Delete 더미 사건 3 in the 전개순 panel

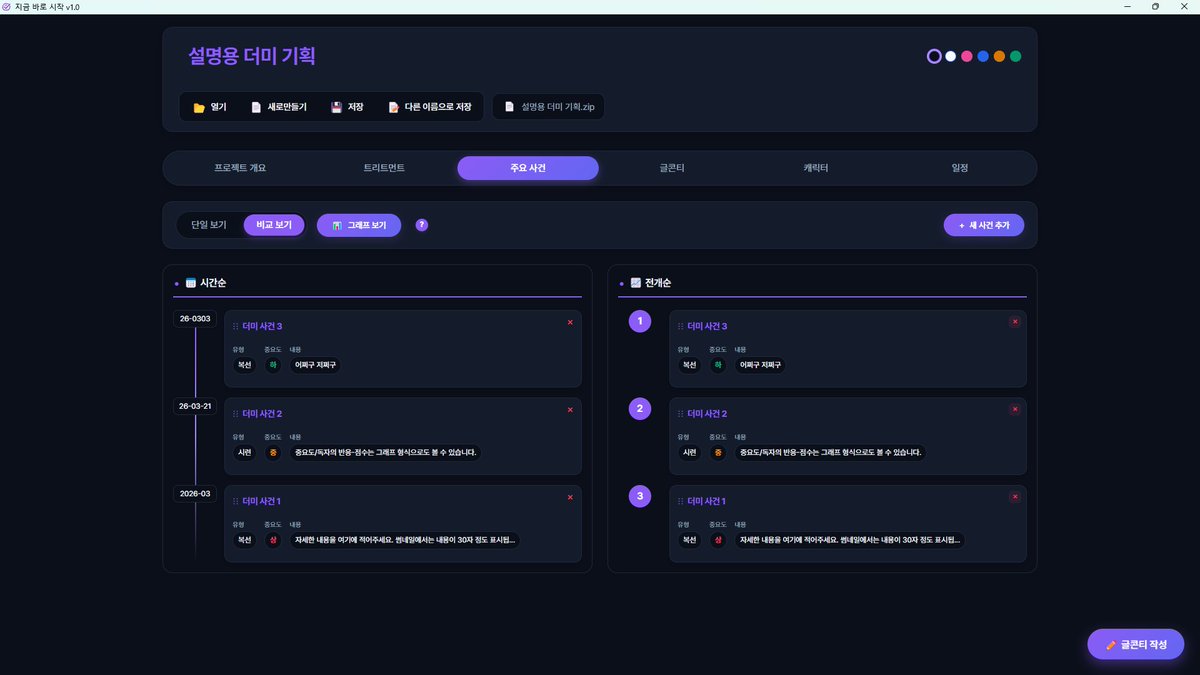pyautogui.click(x=1015, y=322)
